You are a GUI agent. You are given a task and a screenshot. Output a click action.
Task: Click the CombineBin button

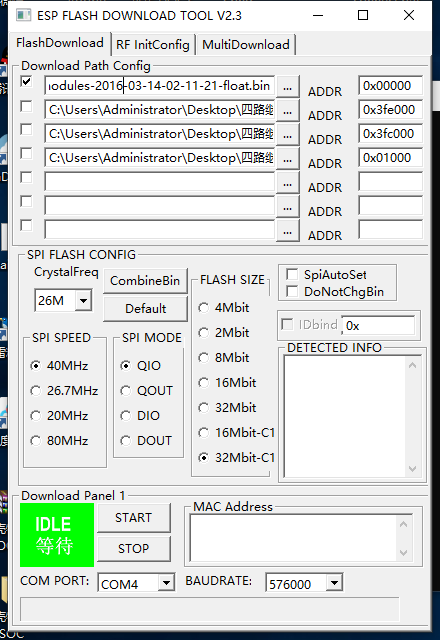click(145, 280)
